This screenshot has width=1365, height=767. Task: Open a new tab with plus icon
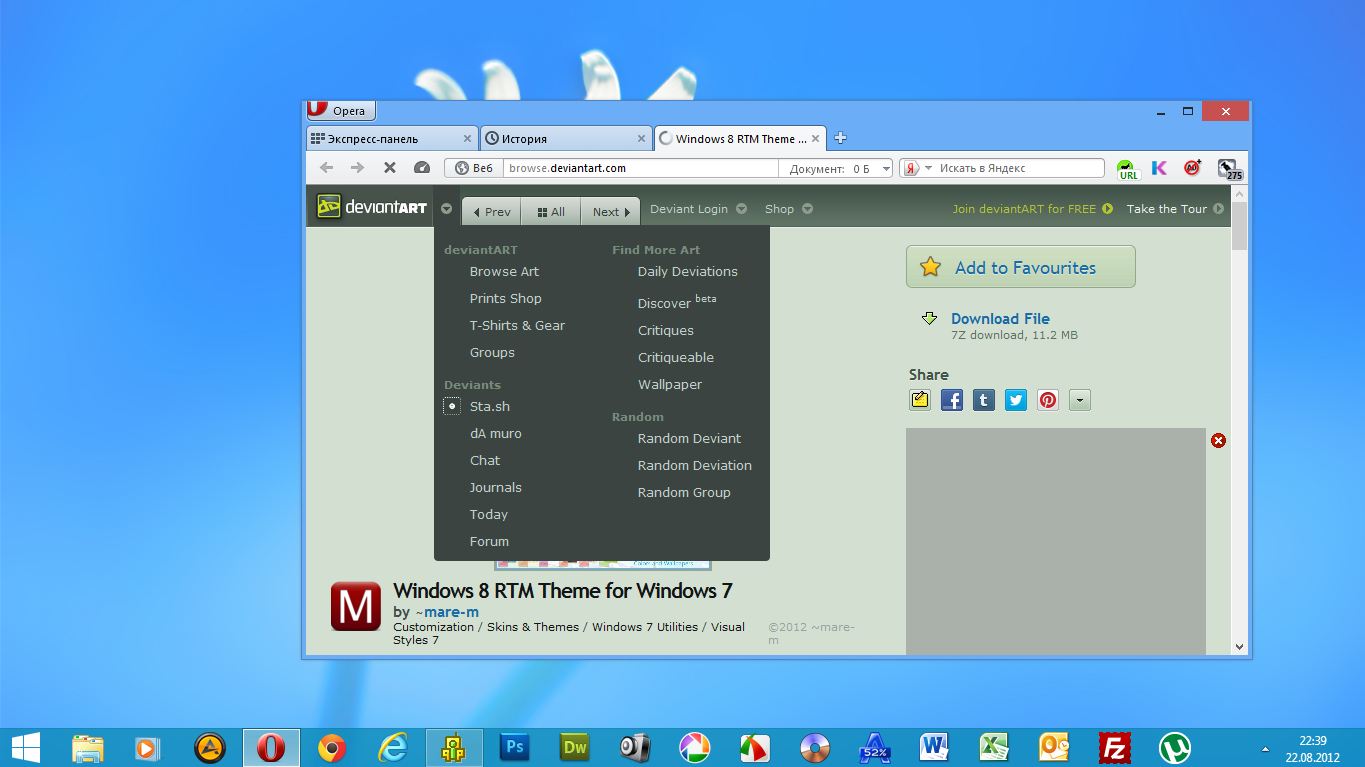click(x=840, y=138)
